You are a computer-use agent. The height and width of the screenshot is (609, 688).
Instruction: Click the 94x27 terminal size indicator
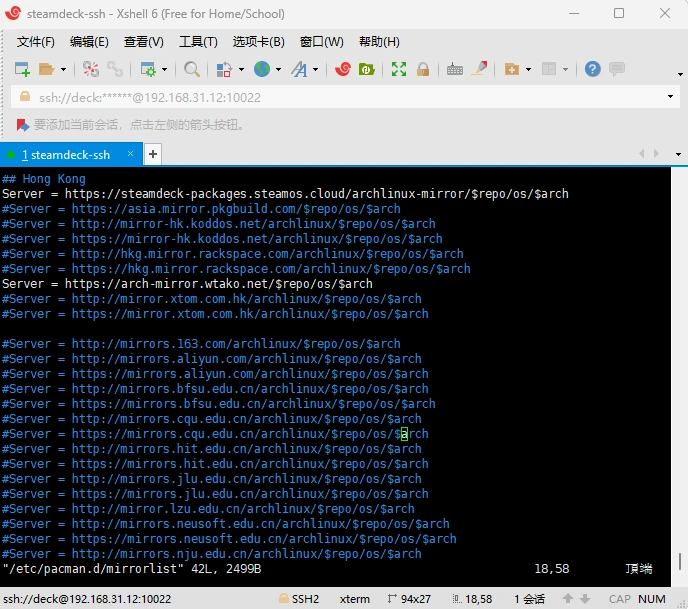[409, 599]
